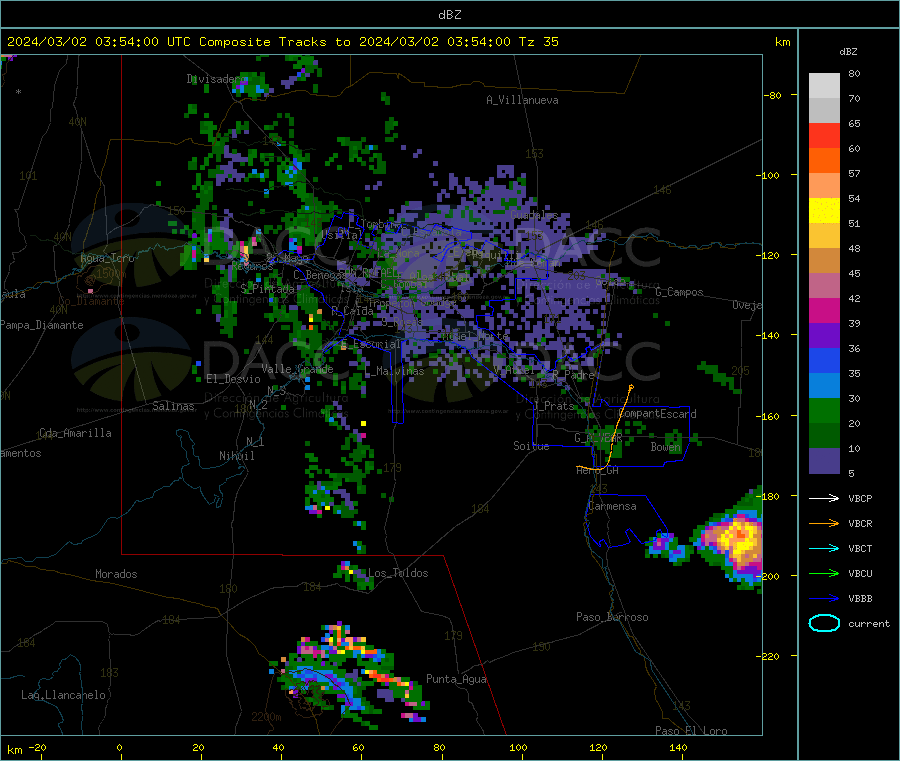
Task: Select the light grey 70-80 dBZ swatch
Action: pos(824,86)
